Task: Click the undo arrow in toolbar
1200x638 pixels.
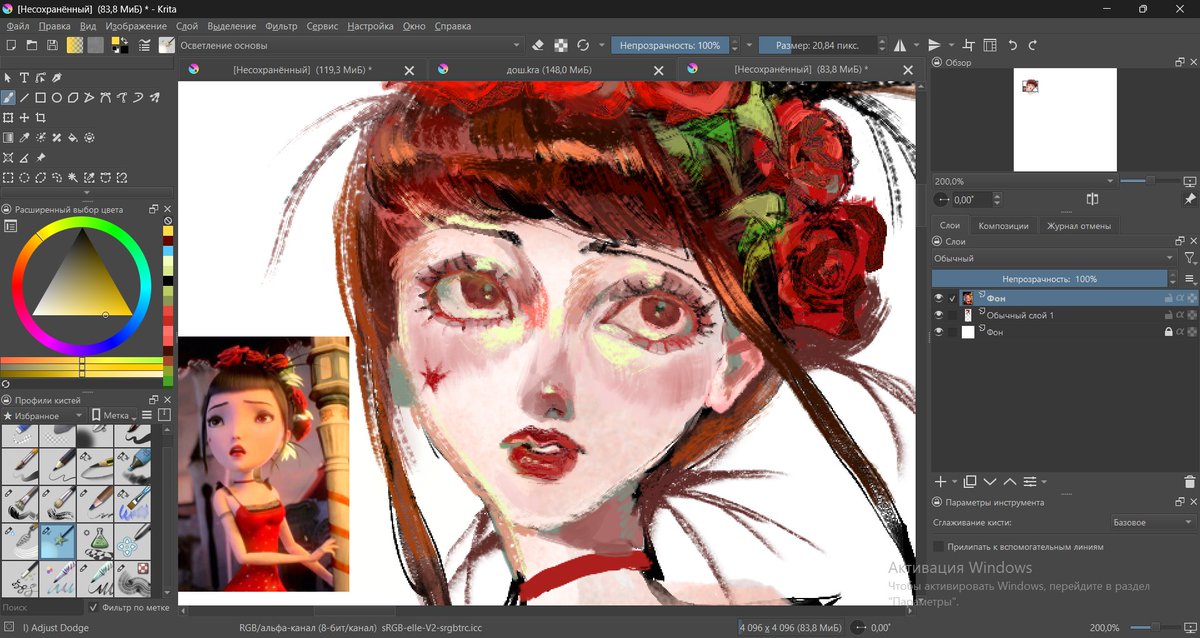Action: pos(1012,45)
